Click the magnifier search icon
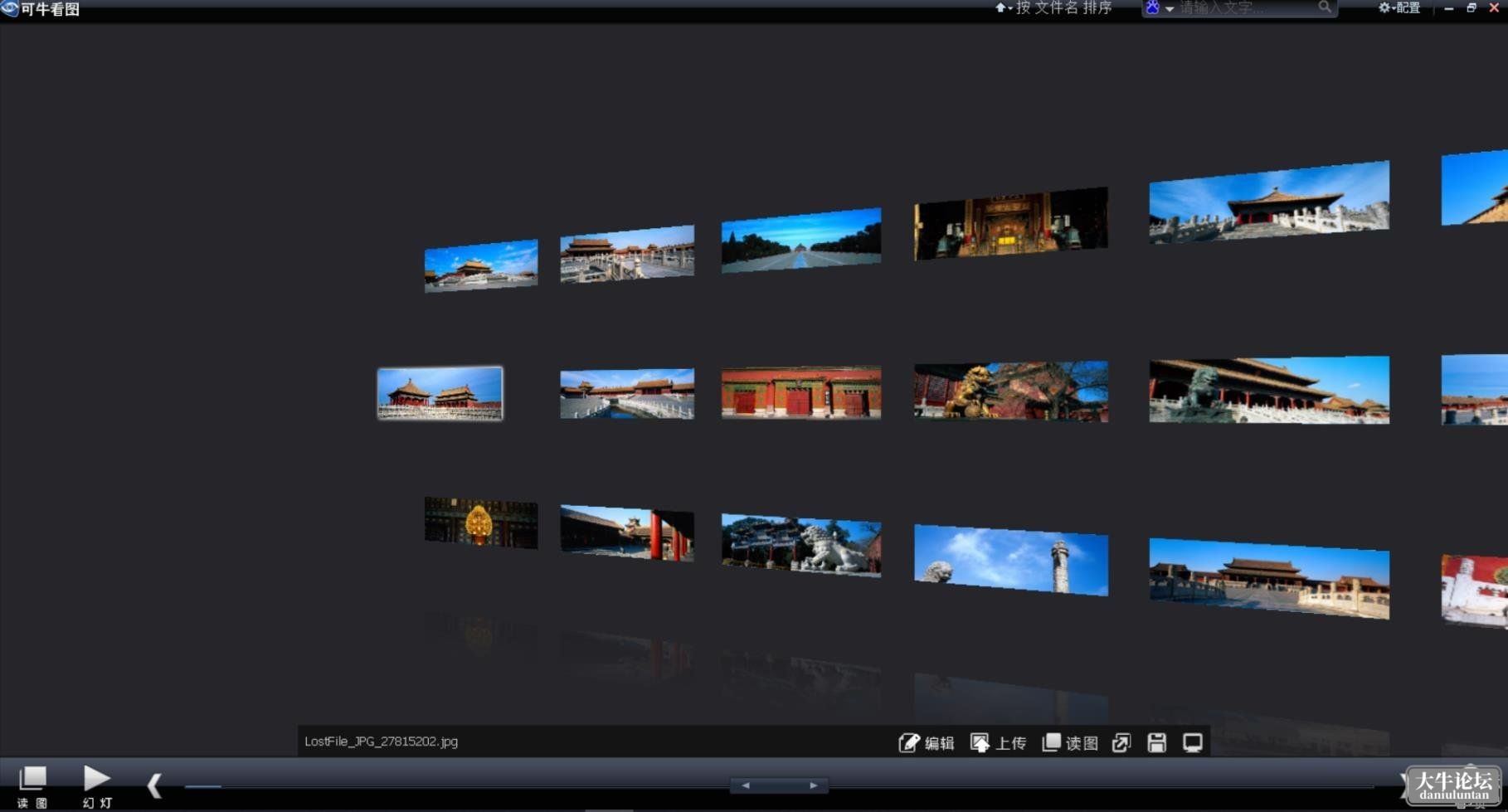The image size is (1508, 812). pyautogui.click(x=1325, y=7)
